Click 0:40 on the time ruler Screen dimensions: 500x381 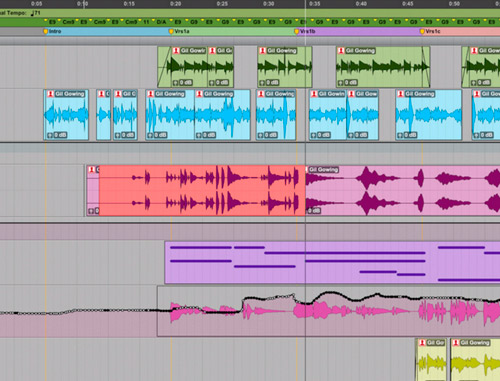361,4
